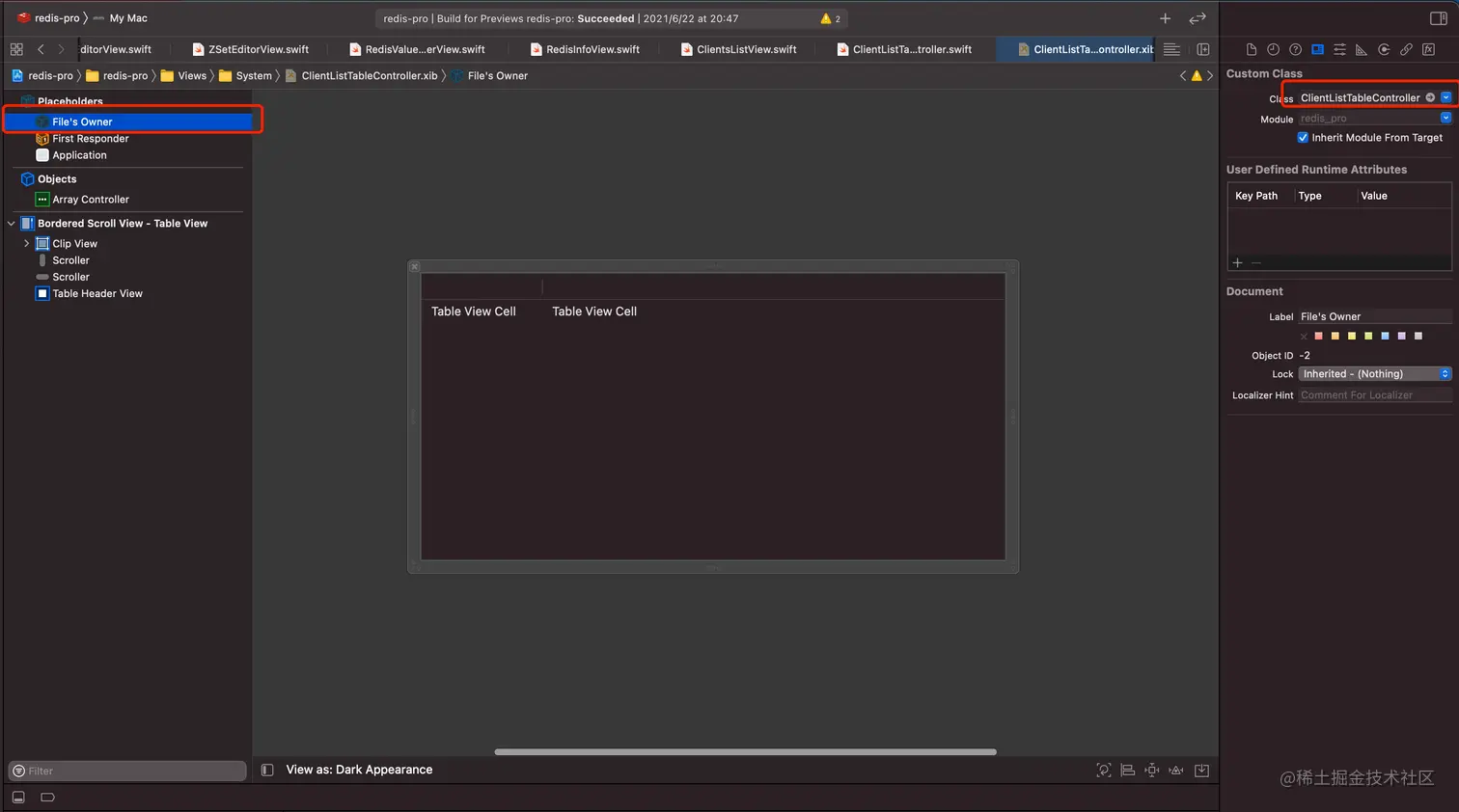Select the Identity inspector icon
Screen dimensions: 1459x812
tap(1317, 49)
